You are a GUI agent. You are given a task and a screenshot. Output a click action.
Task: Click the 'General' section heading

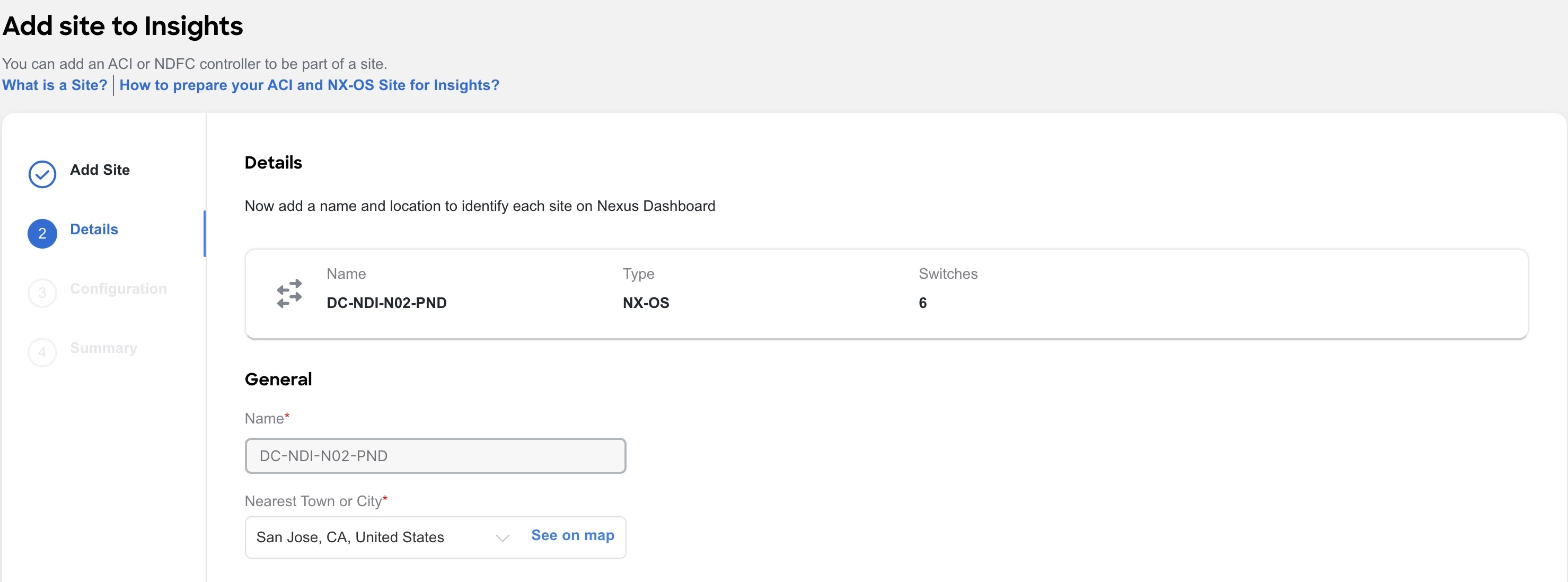(x=278, y=380)
